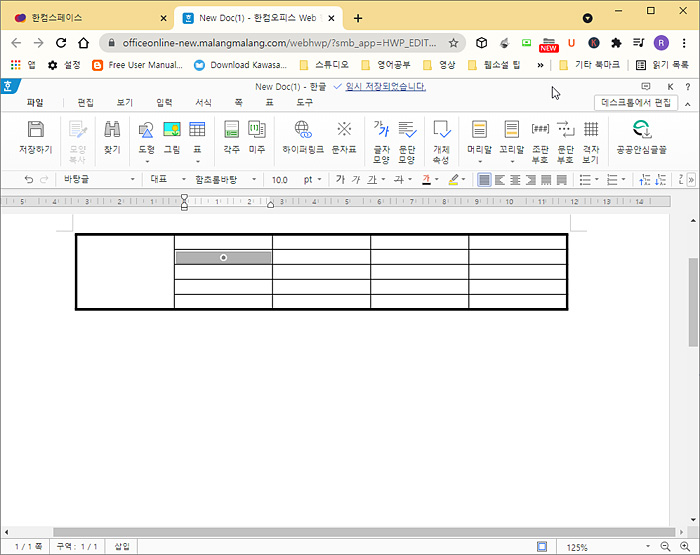The width and height of the screenshot is (700, 555).
Task: Apply the yellow highlight color
Action: point(454,179)
